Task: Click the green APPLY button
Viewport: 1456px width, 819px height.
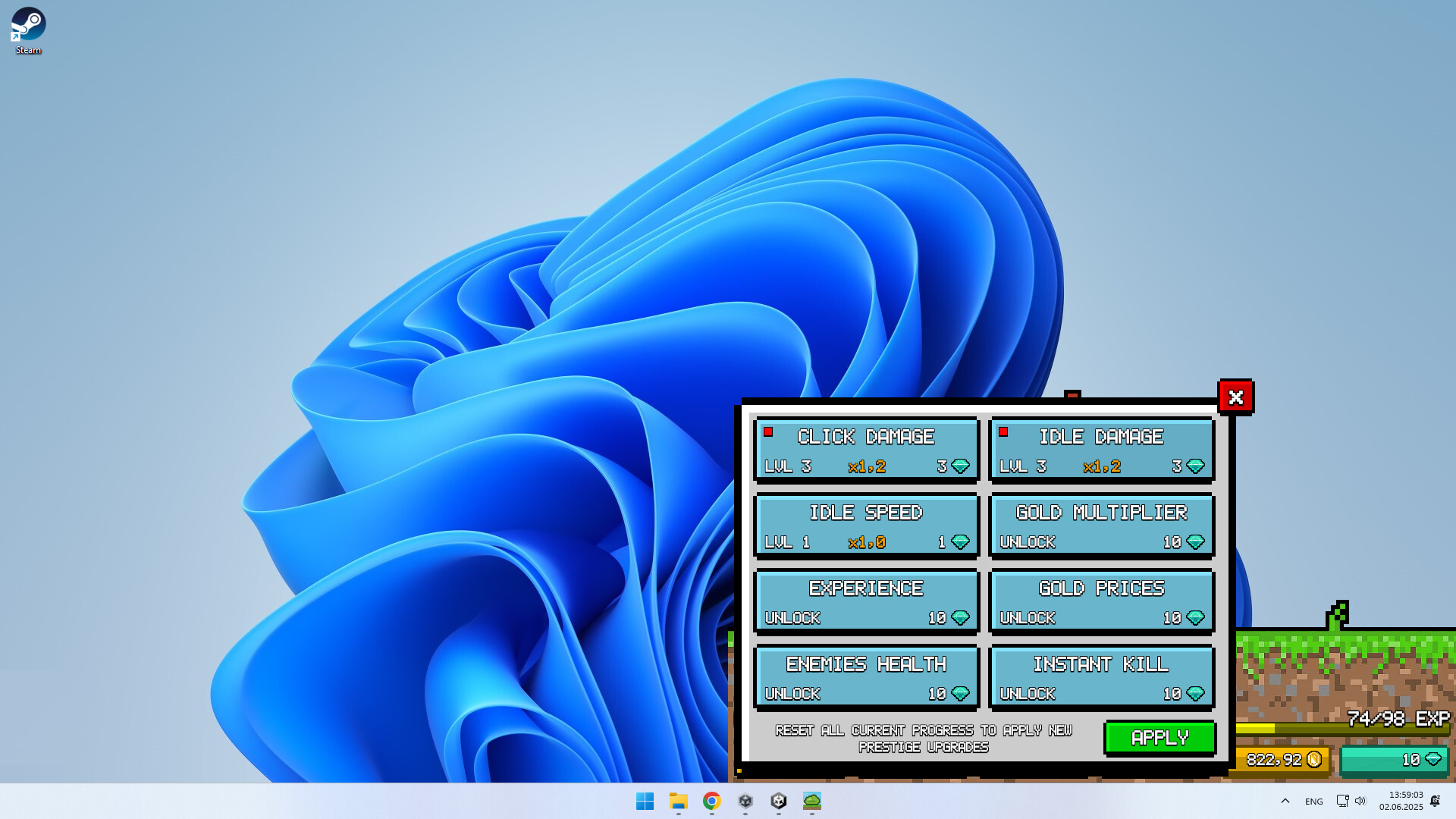Action: 1159,738
